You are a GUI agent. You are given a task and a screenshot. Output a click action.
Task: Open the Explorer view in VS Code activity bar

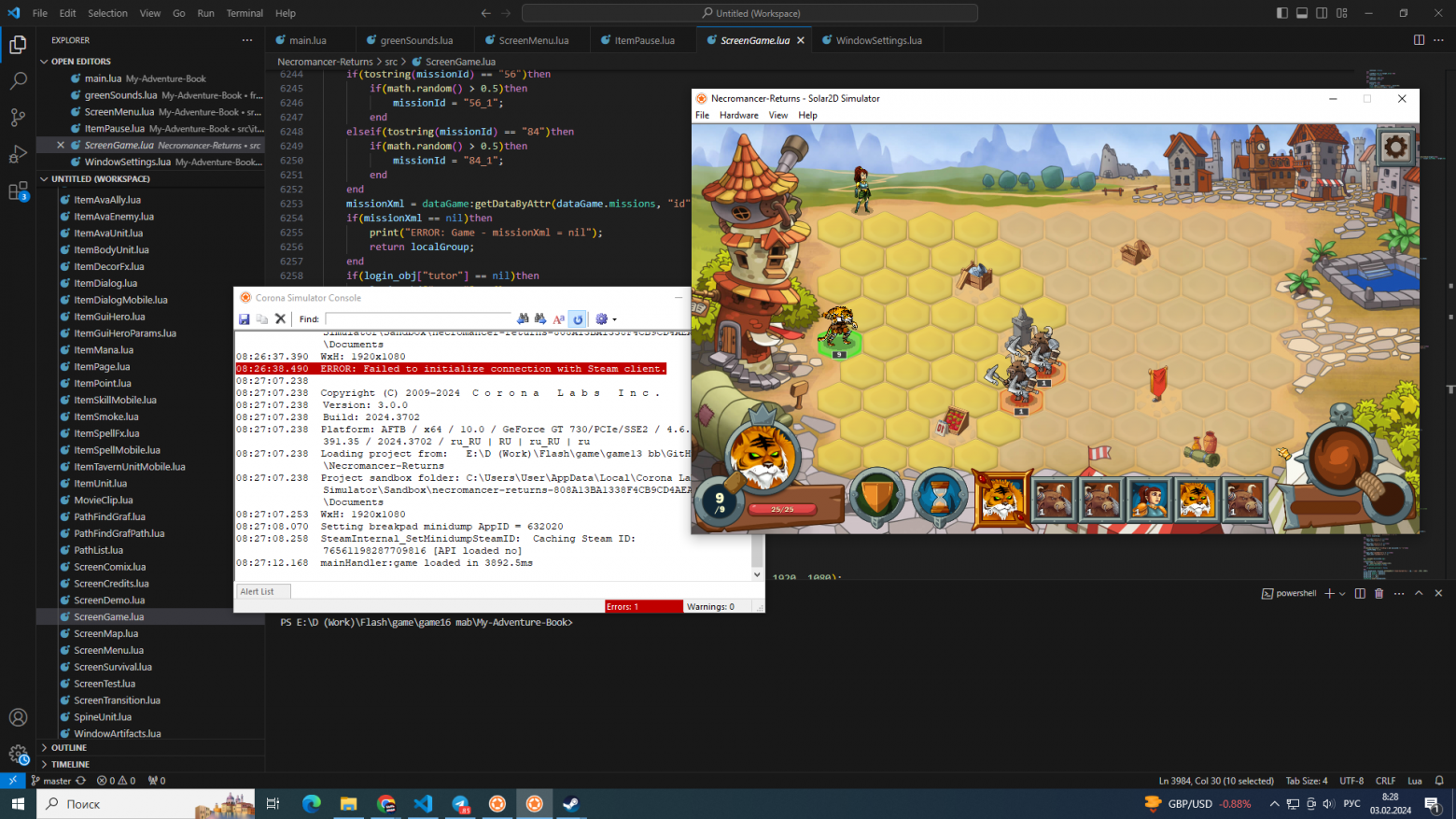18,45
